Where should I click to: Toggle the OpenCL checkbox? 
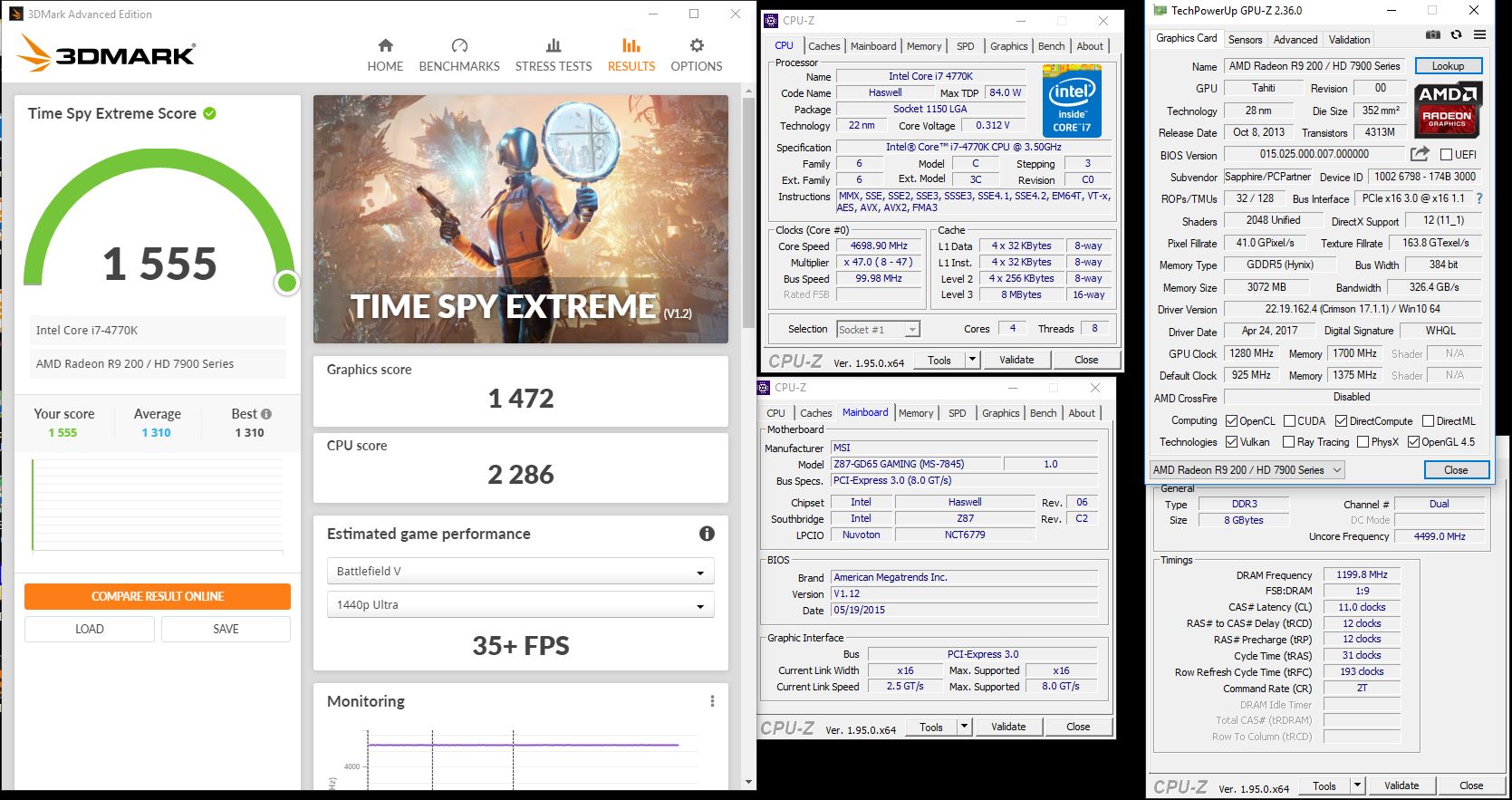(1231, 421)
